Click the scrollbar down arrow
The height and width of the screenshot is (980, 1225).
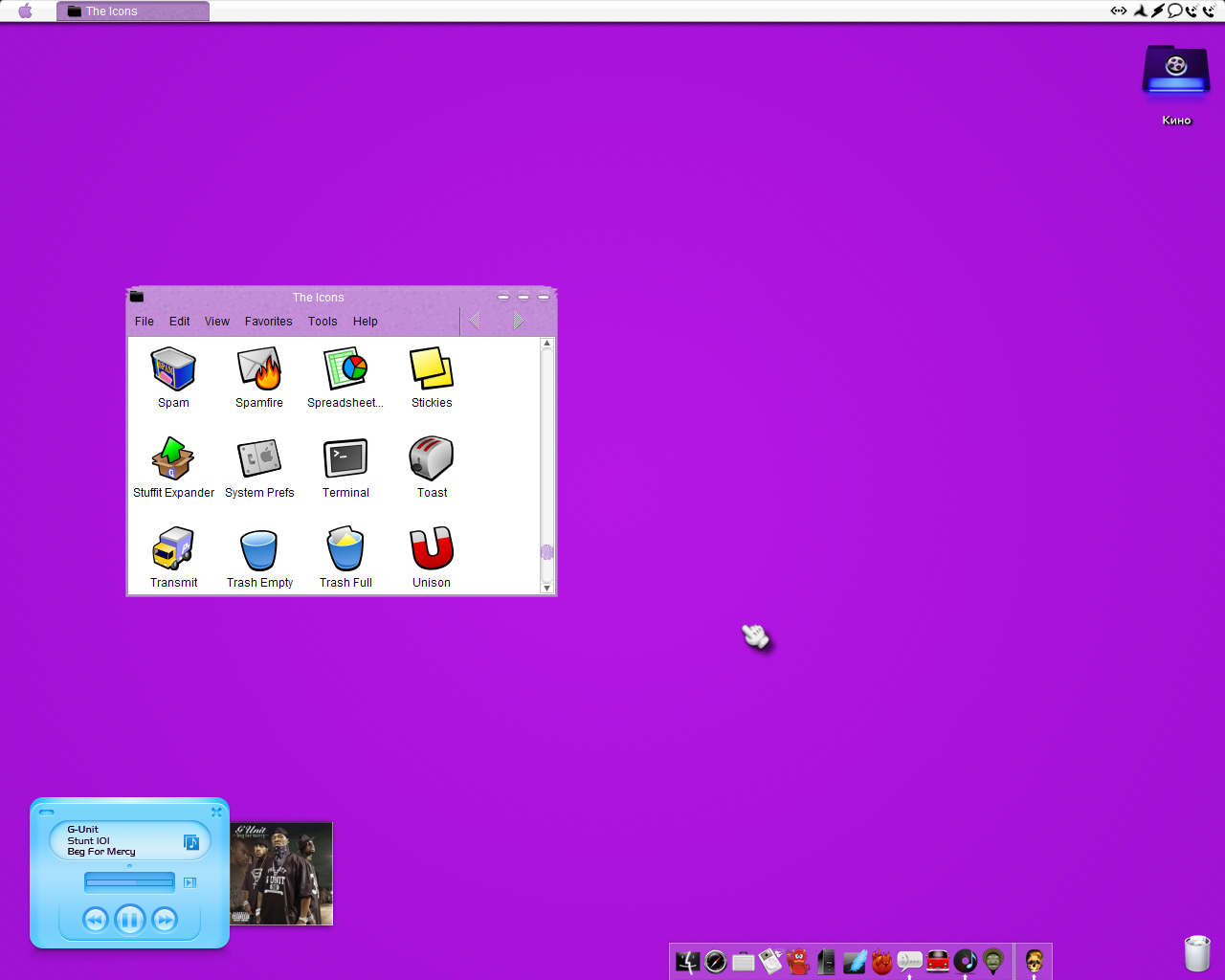pyautogui.click(x=547, y=588)
